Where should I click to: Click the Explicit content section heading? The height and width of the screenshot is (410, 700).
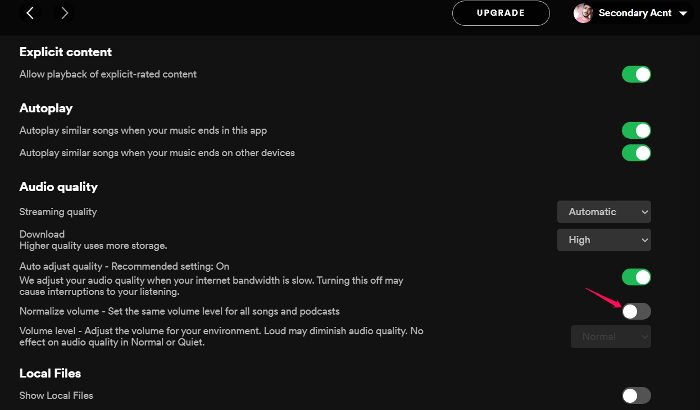(x=66, y=52)
